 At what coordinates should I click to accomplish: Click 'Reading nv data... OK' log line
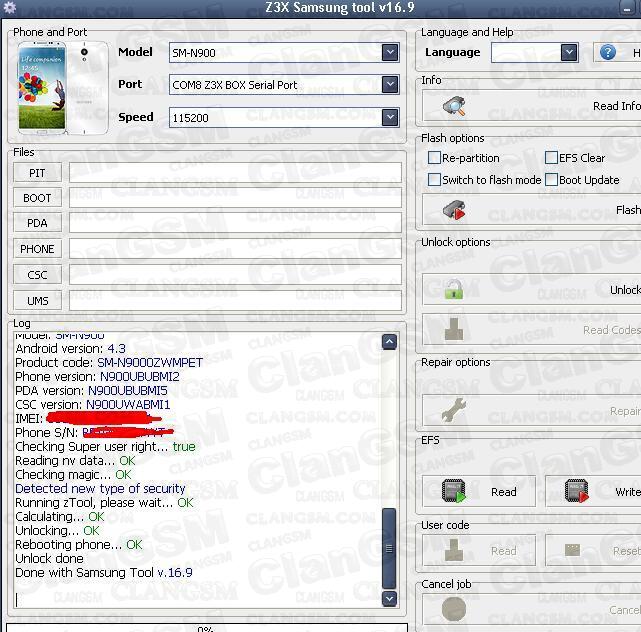point(75,461)
